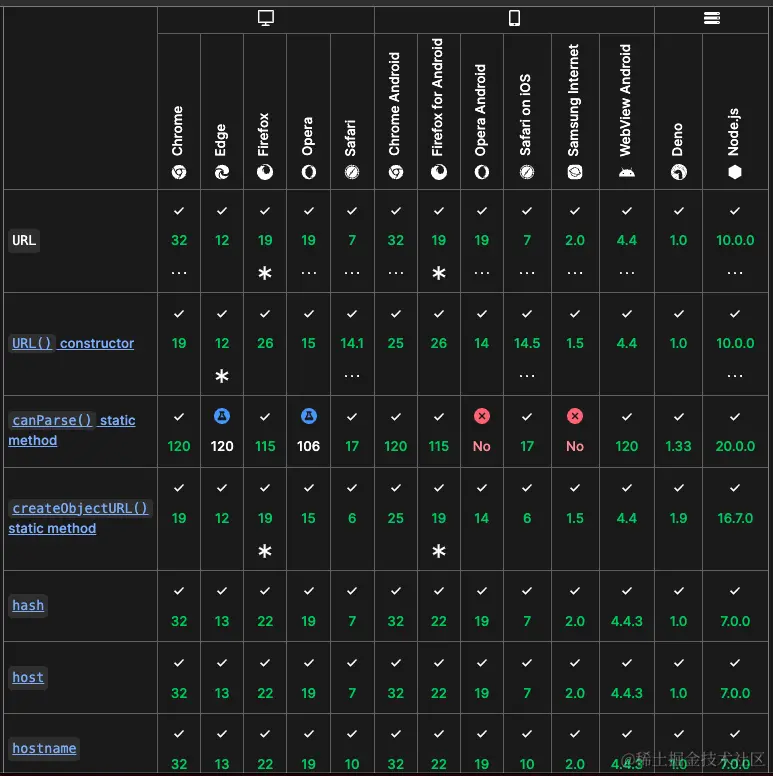Image resolution: width=773 pixels, height=776 pixels.
Task: Click the desktop platform icon in the header
Action: point(266,18)
